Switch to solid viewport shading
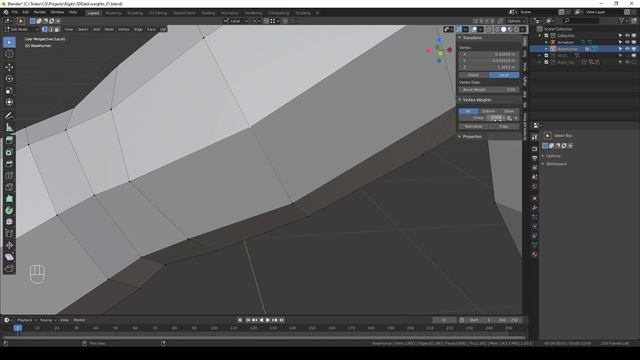Image resolution: width=640 pixels, height=360 pixels. 504,29
